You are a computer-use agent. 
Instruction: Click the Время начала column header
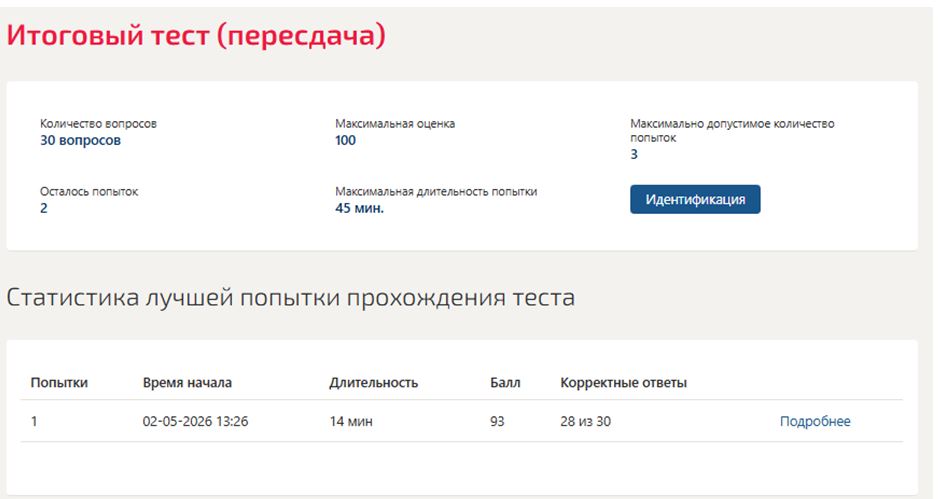[x=187, y=383]
